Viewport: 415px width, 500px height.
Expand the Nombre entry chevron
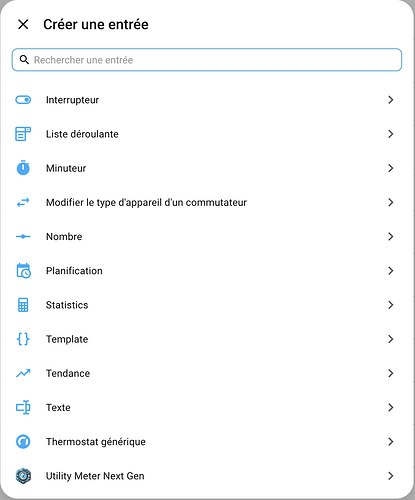[x=391, y=237]
